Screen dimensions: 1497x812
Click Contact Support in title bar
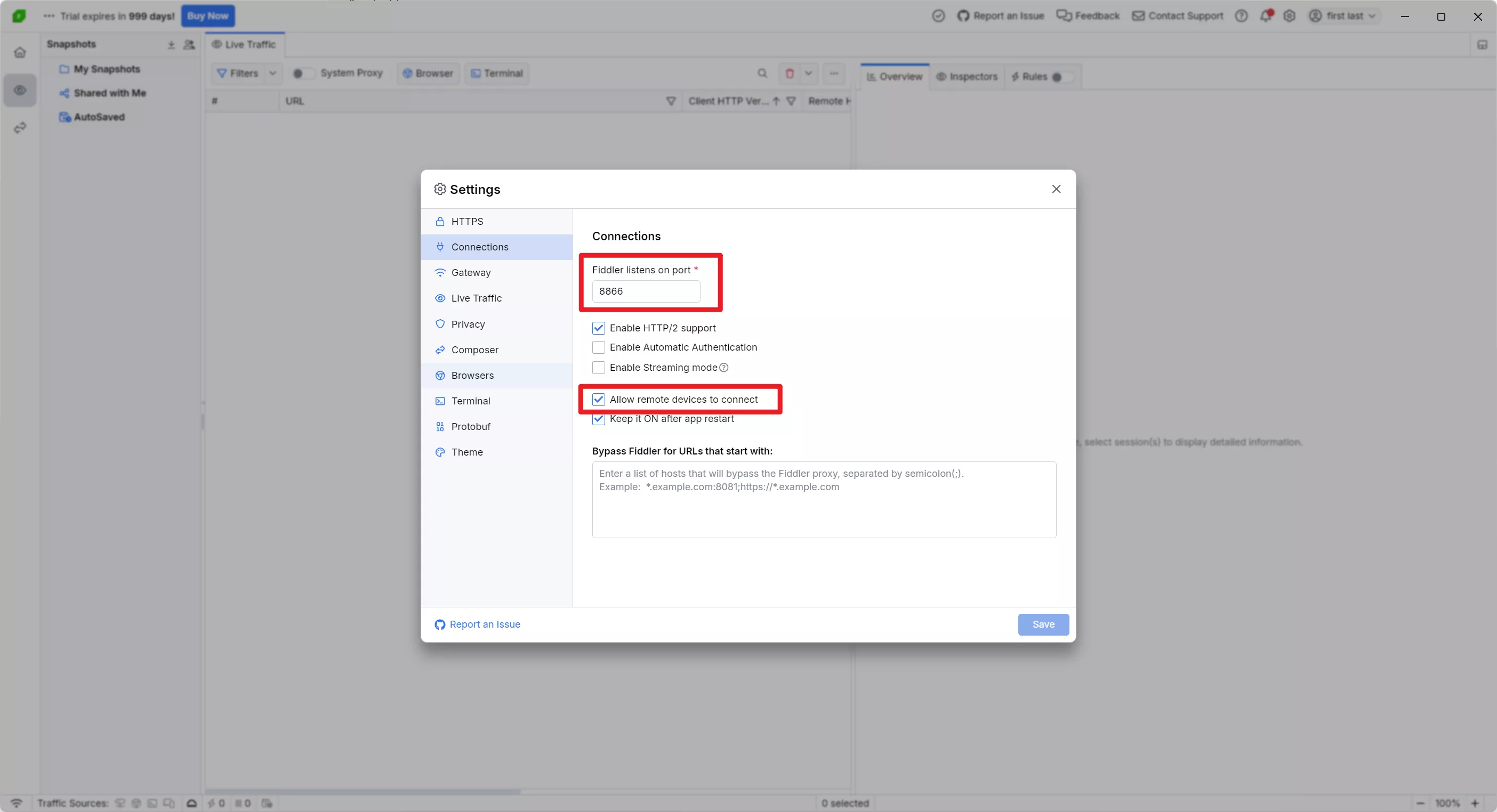[x=1177, y=15]
